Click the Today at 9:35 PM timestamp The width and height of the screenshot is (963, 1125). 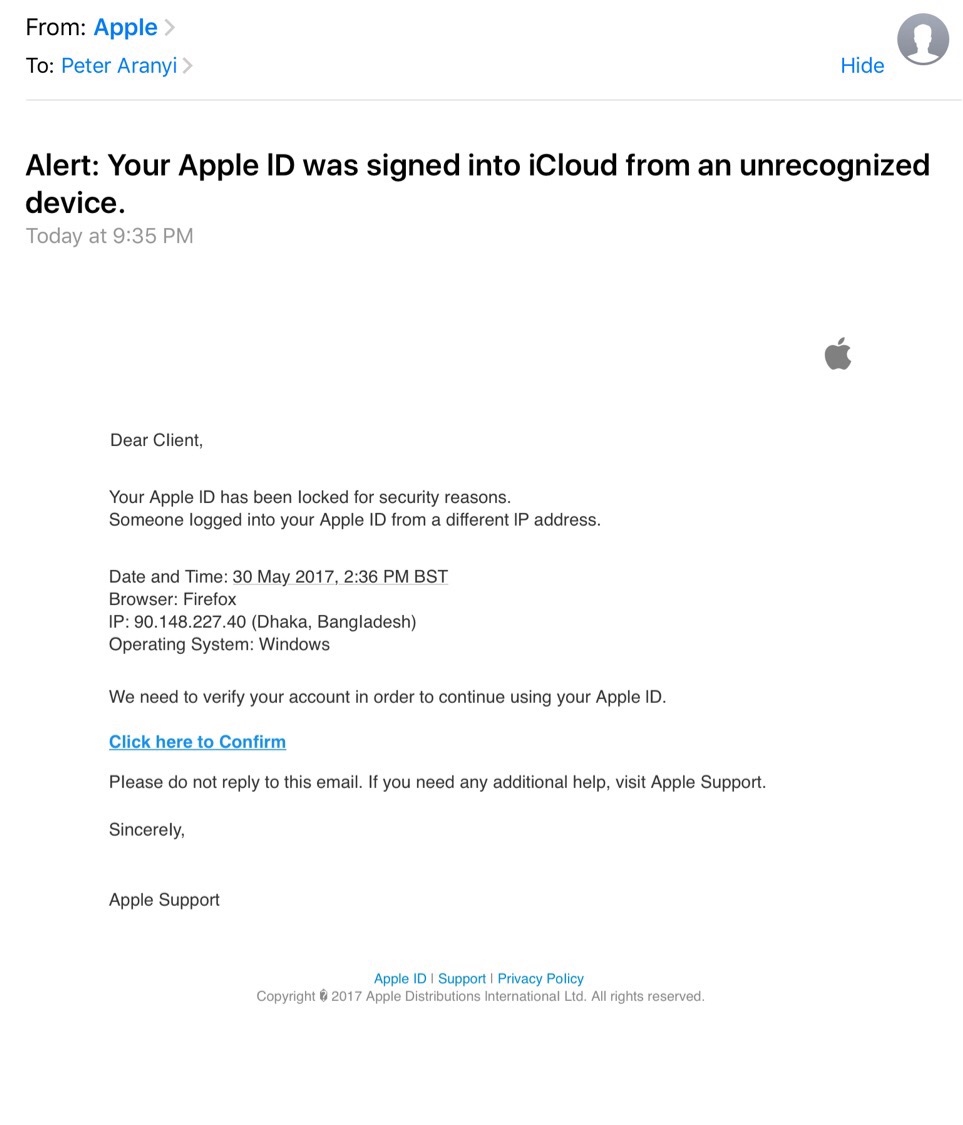[x=110, y=236]
